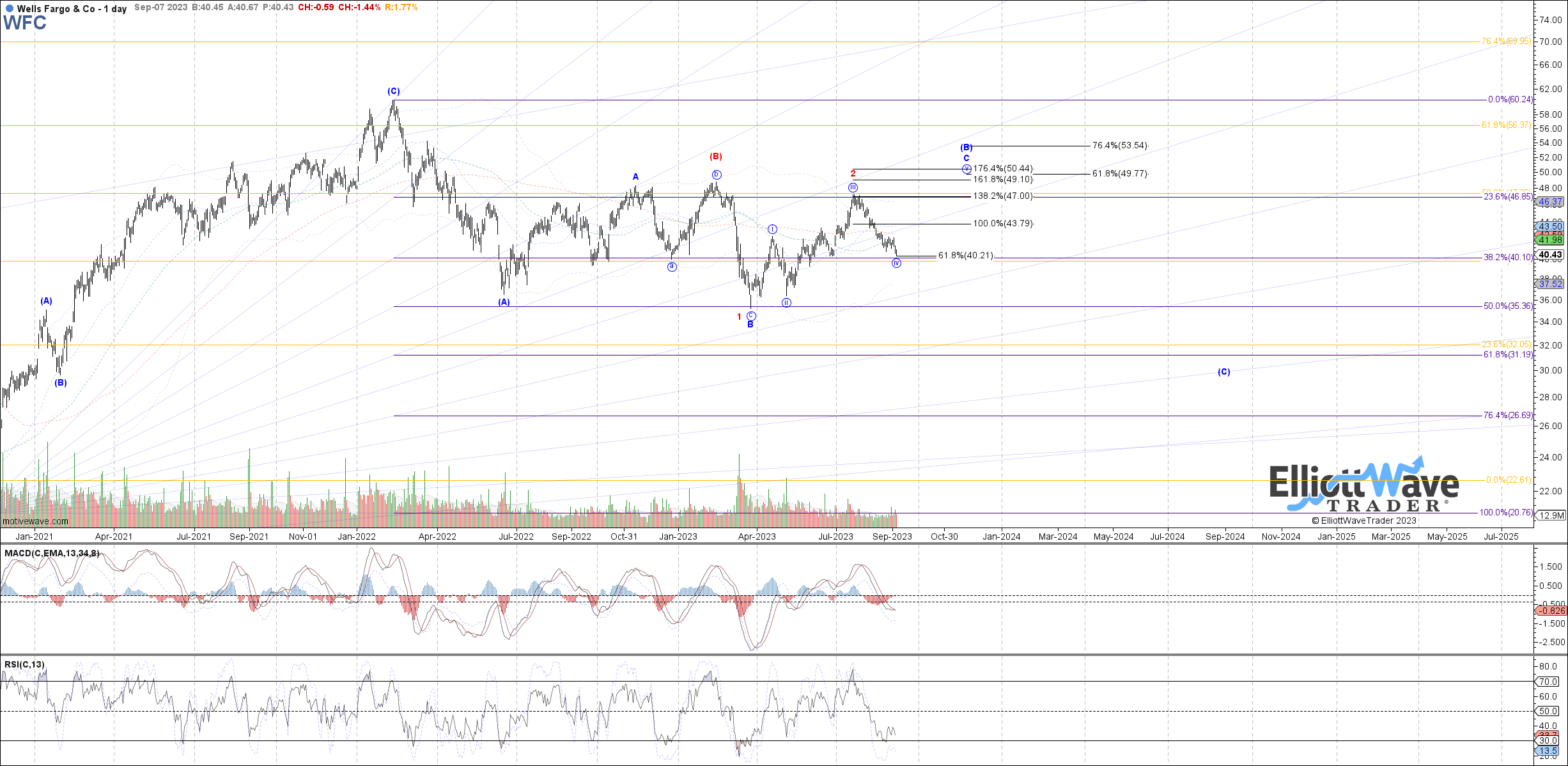The image size is (1568, 766).
Task: Select the Sep-07 2023 date readout
Action: 161,8
